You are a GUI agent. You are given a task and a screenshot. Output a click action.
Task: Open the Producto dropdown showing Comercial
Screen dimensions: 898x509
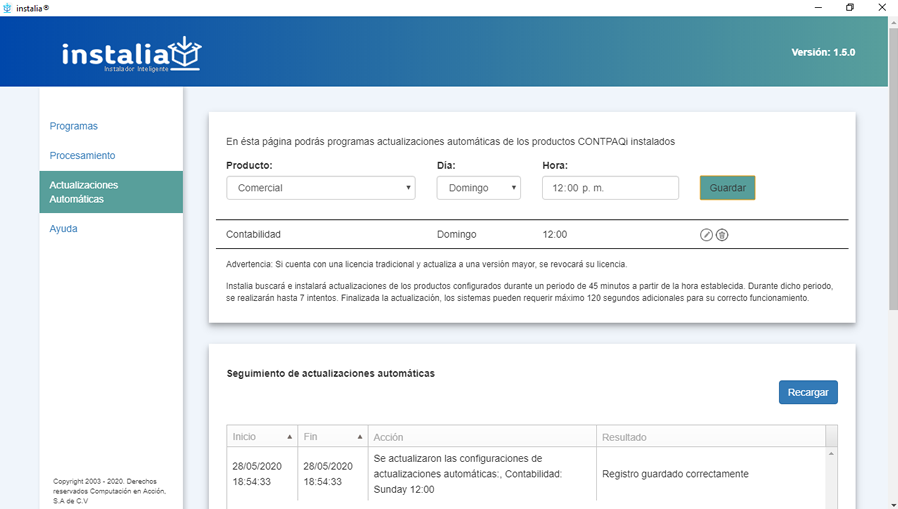[x=321, y=188]
